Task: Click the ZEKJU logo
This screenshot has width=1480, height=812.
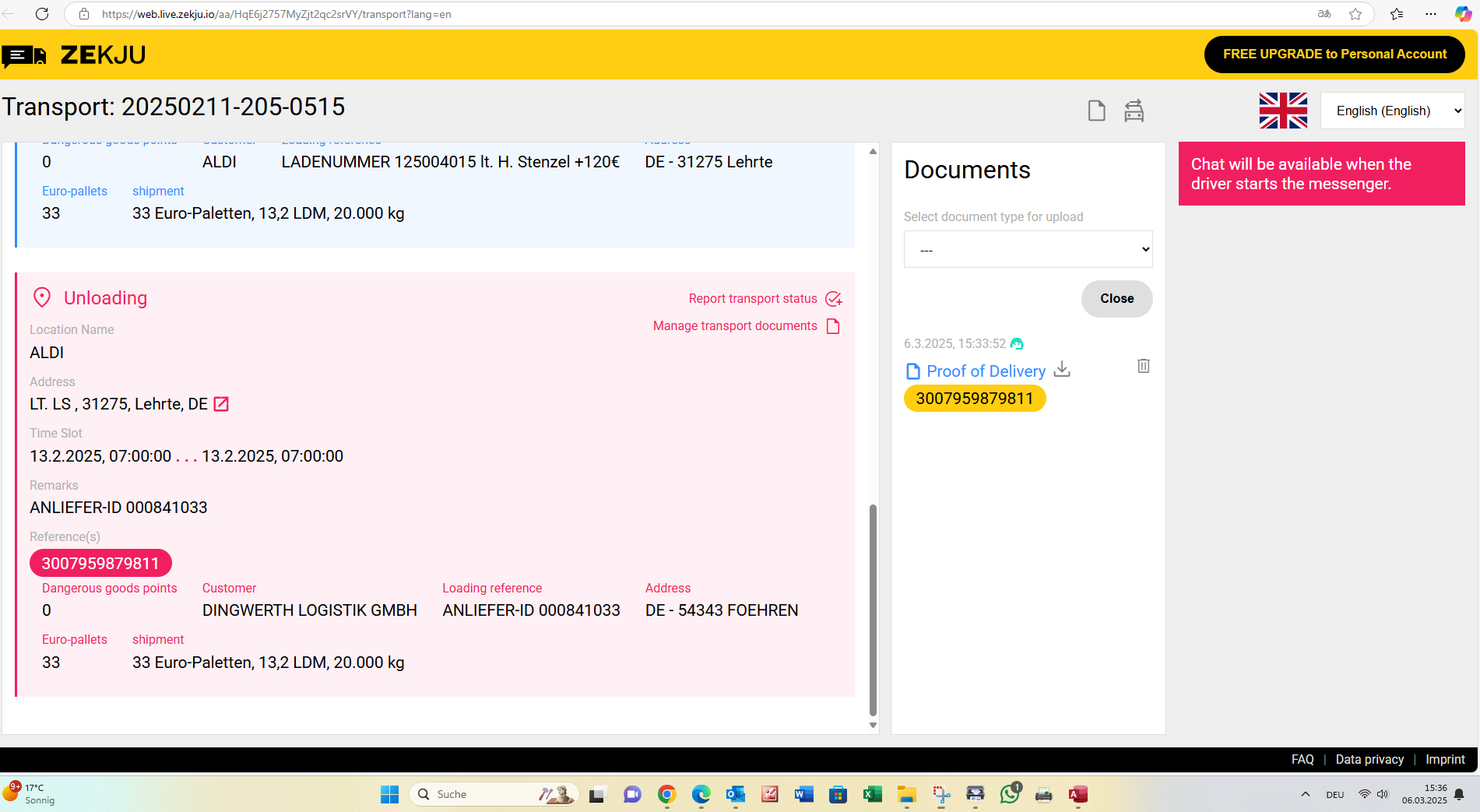Action: tap(74, 55)
